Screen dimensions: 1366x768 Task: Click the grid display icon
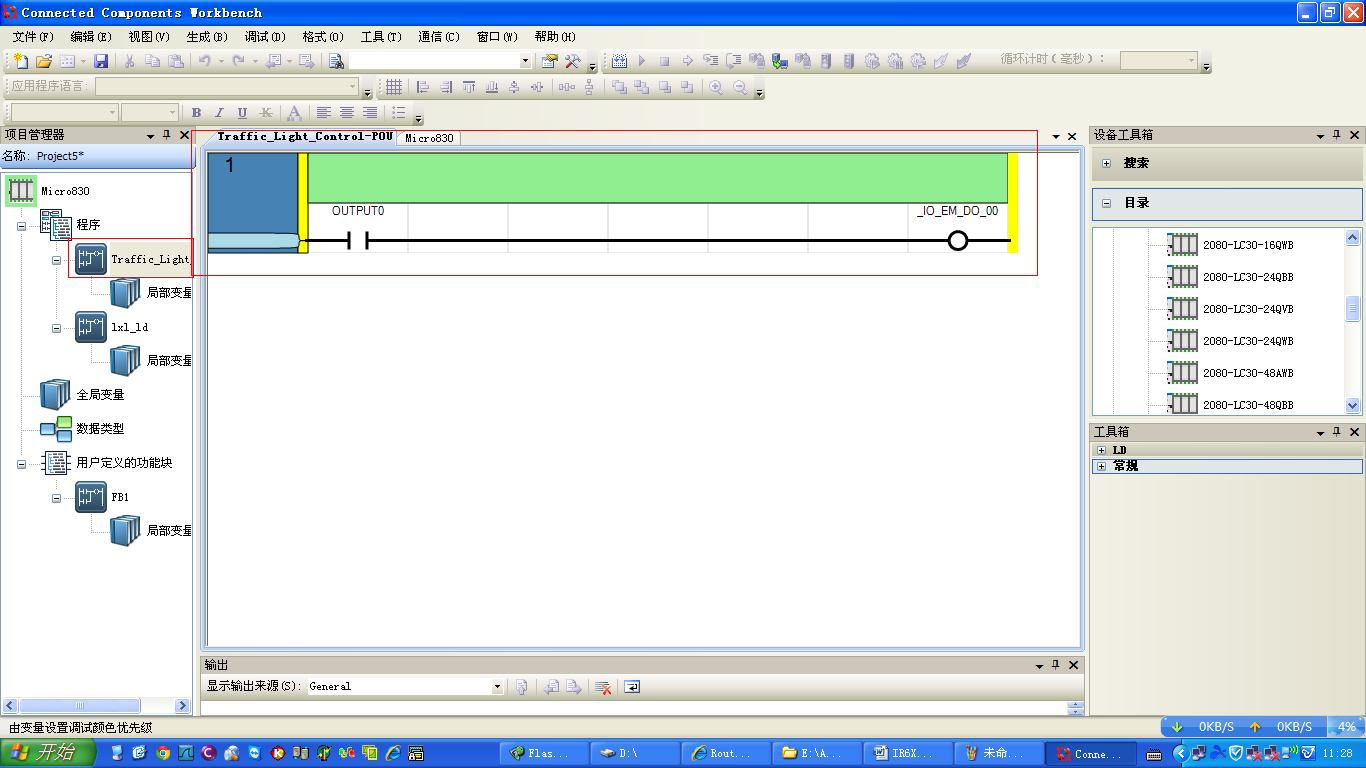(394, 87)
